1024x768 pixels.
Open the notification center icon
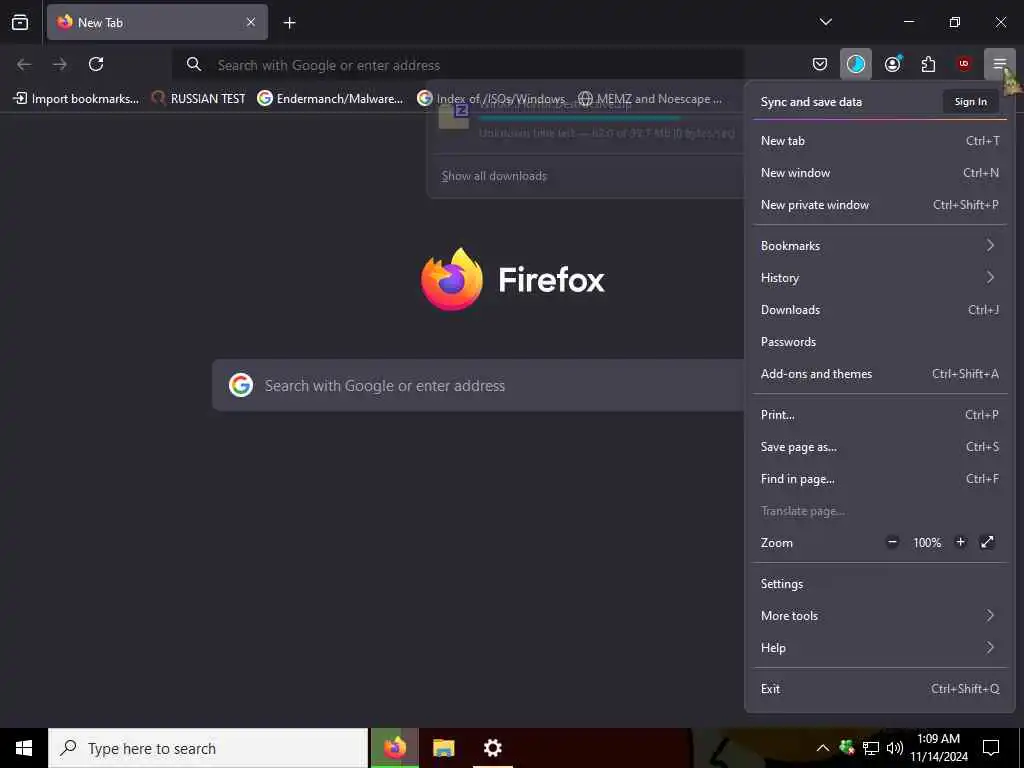pos(991,748)
